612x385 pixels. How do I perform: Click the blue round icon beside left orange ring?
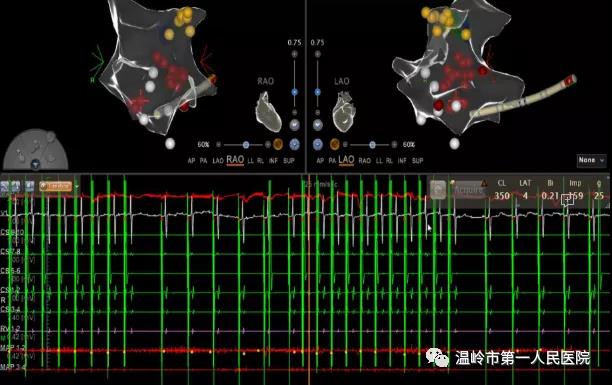(x=294, y=144)
